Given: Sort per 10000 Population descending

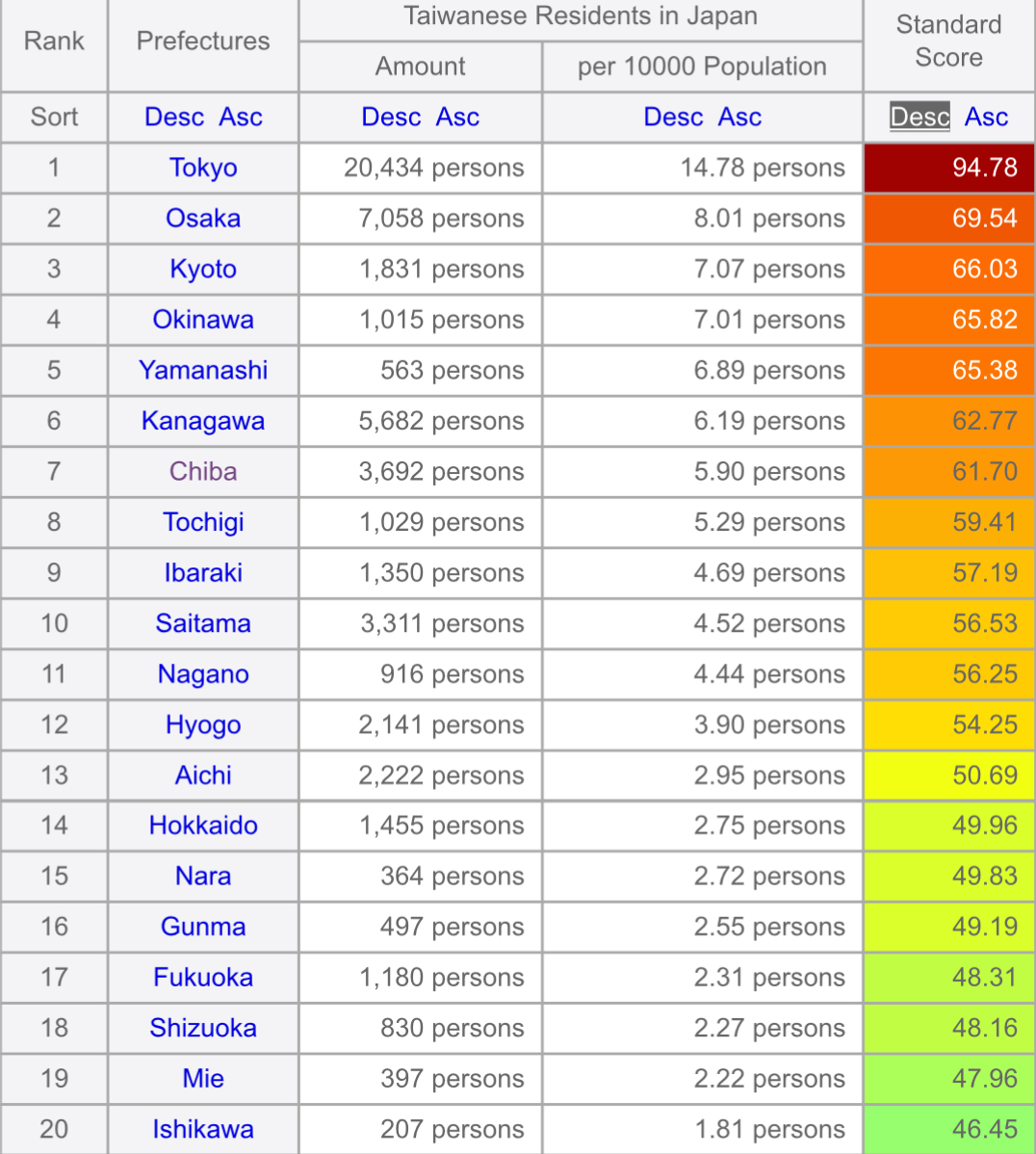Looking at the screenshot, I should coord(673,117).
